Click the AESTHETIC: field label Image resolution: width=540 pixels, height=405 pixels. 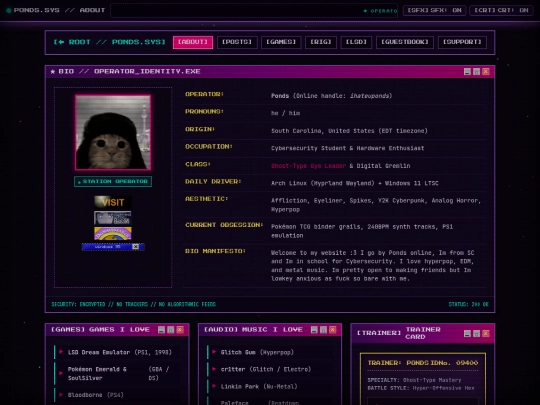pyautogui.click(x=207, y=199)
